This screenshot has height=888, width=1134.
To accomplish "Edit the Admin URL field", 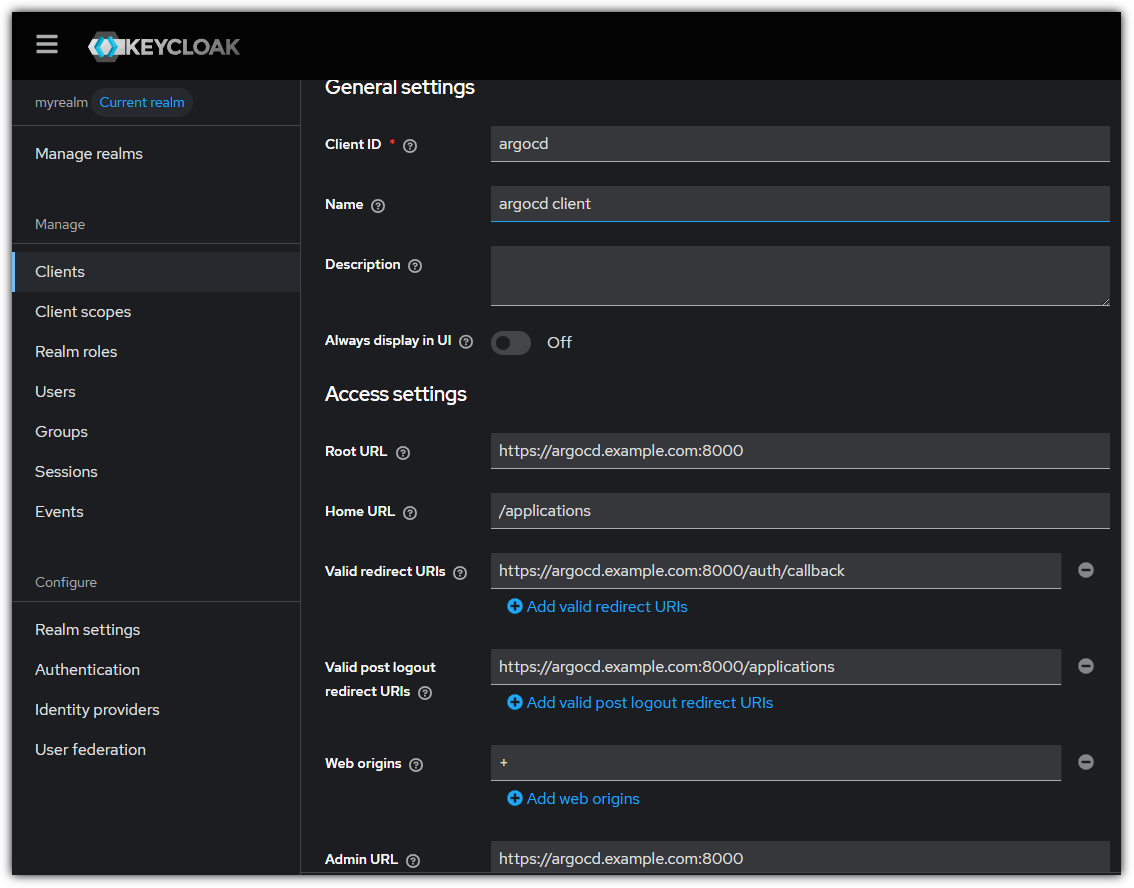I will 800,858.
